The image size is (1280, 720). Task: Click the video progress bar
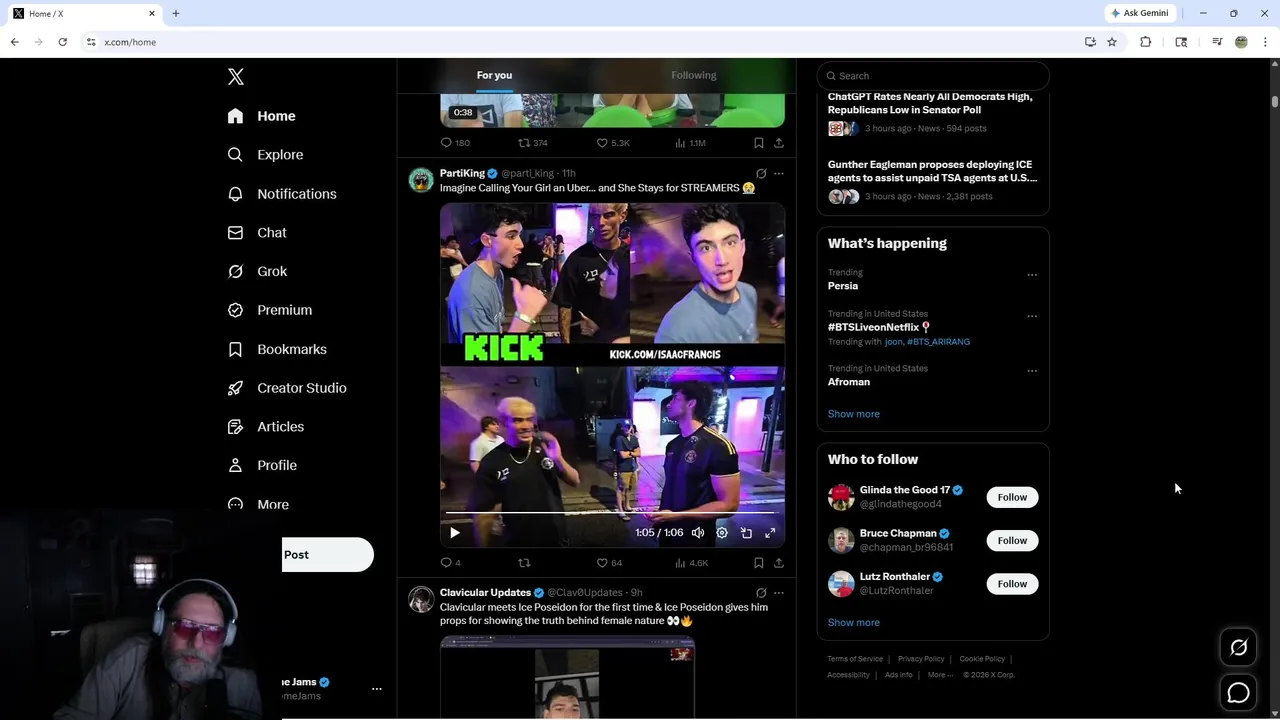click(612, 513)
